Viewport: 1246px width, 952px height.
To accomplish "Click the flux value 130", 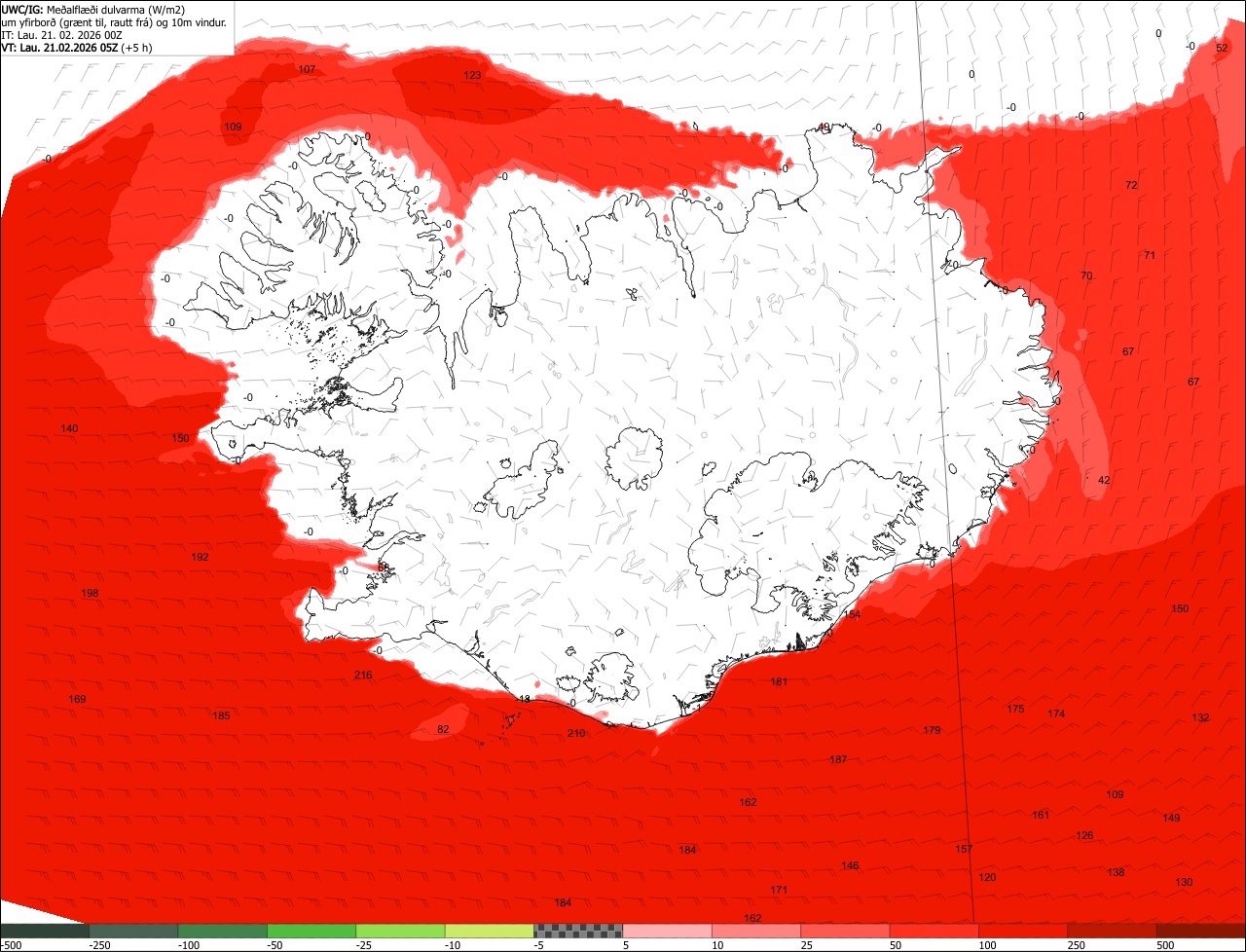I will click(1184, 882).
